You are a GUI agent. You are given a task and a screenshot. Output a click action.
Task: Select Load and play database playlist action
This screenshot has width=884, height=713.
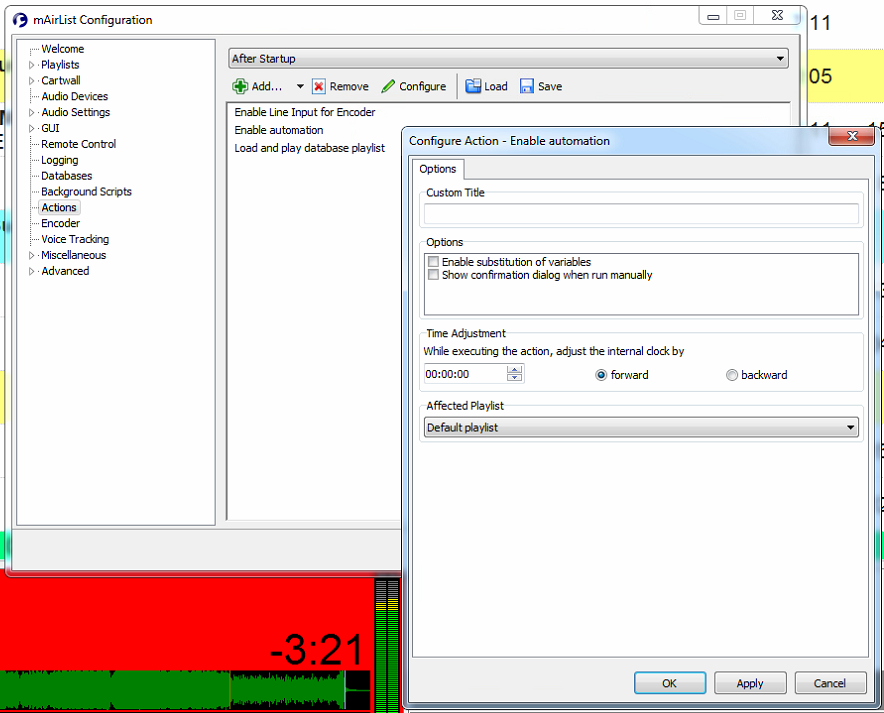(x=310, y=148)
